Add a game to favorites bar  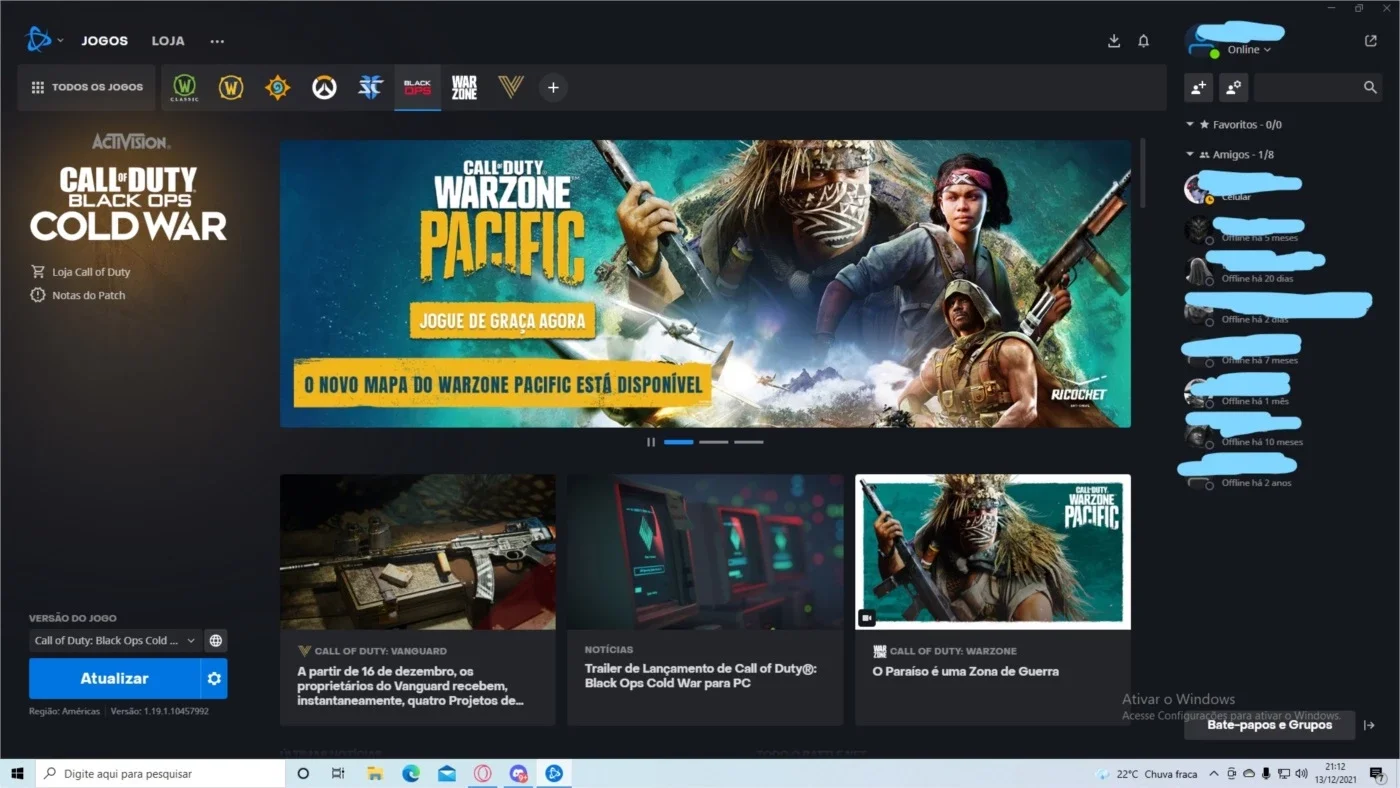point(553,87)
